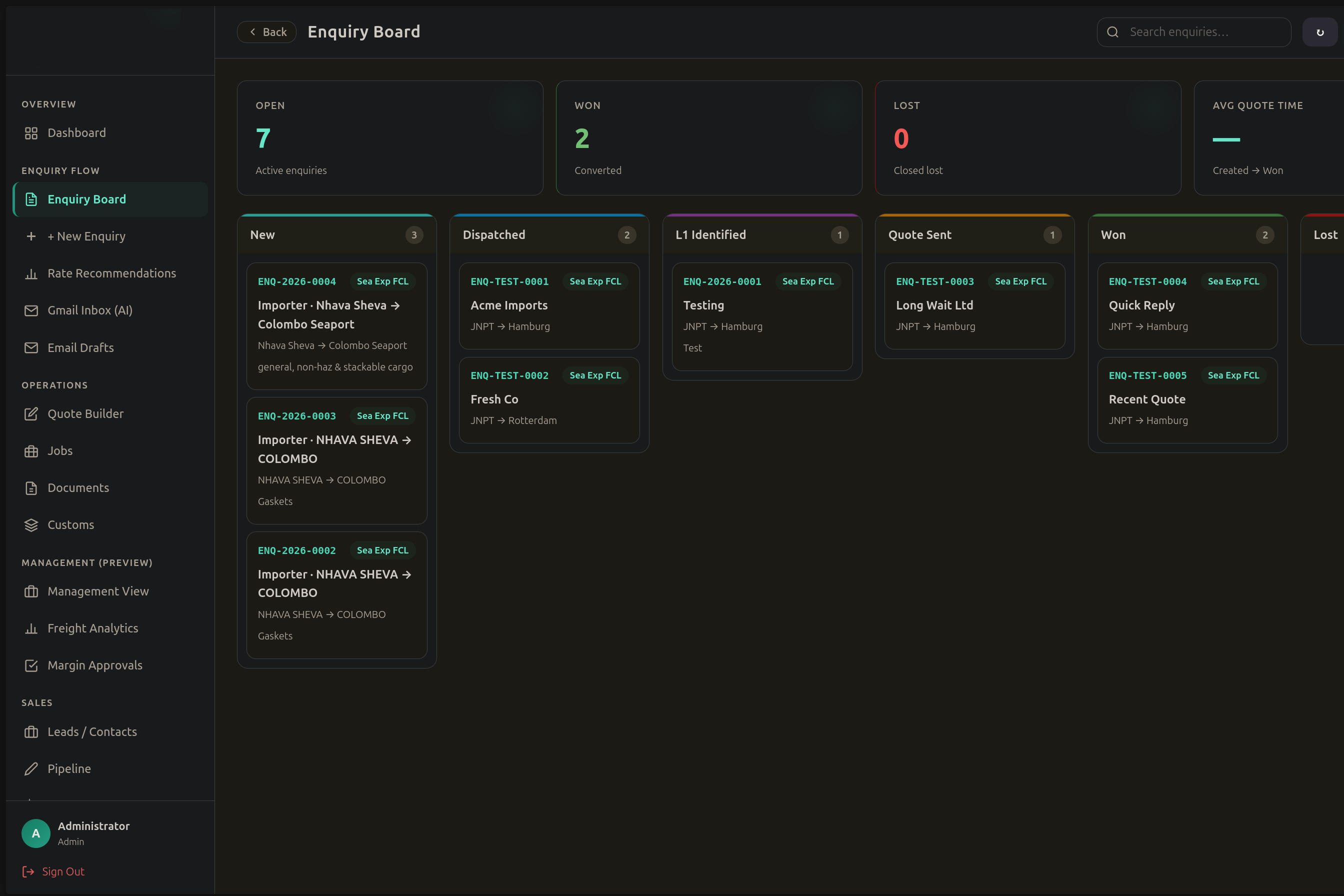The width and height of the screenshot is (1344, 896).
Task: Click the L1 Identified column header
Action: (x=762, y=235)
